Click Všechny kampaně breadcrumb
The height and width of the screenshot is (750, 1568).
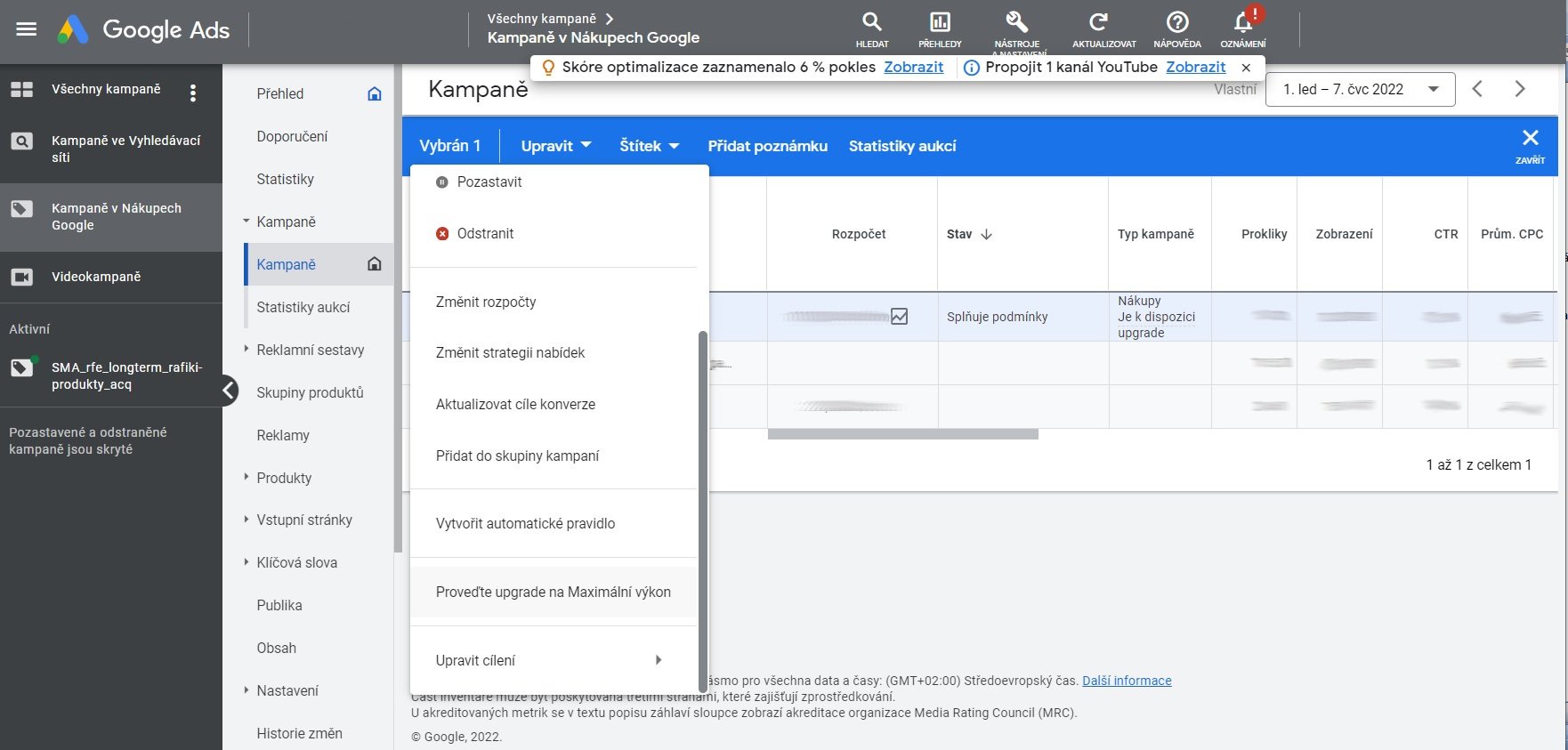(541, 19)
